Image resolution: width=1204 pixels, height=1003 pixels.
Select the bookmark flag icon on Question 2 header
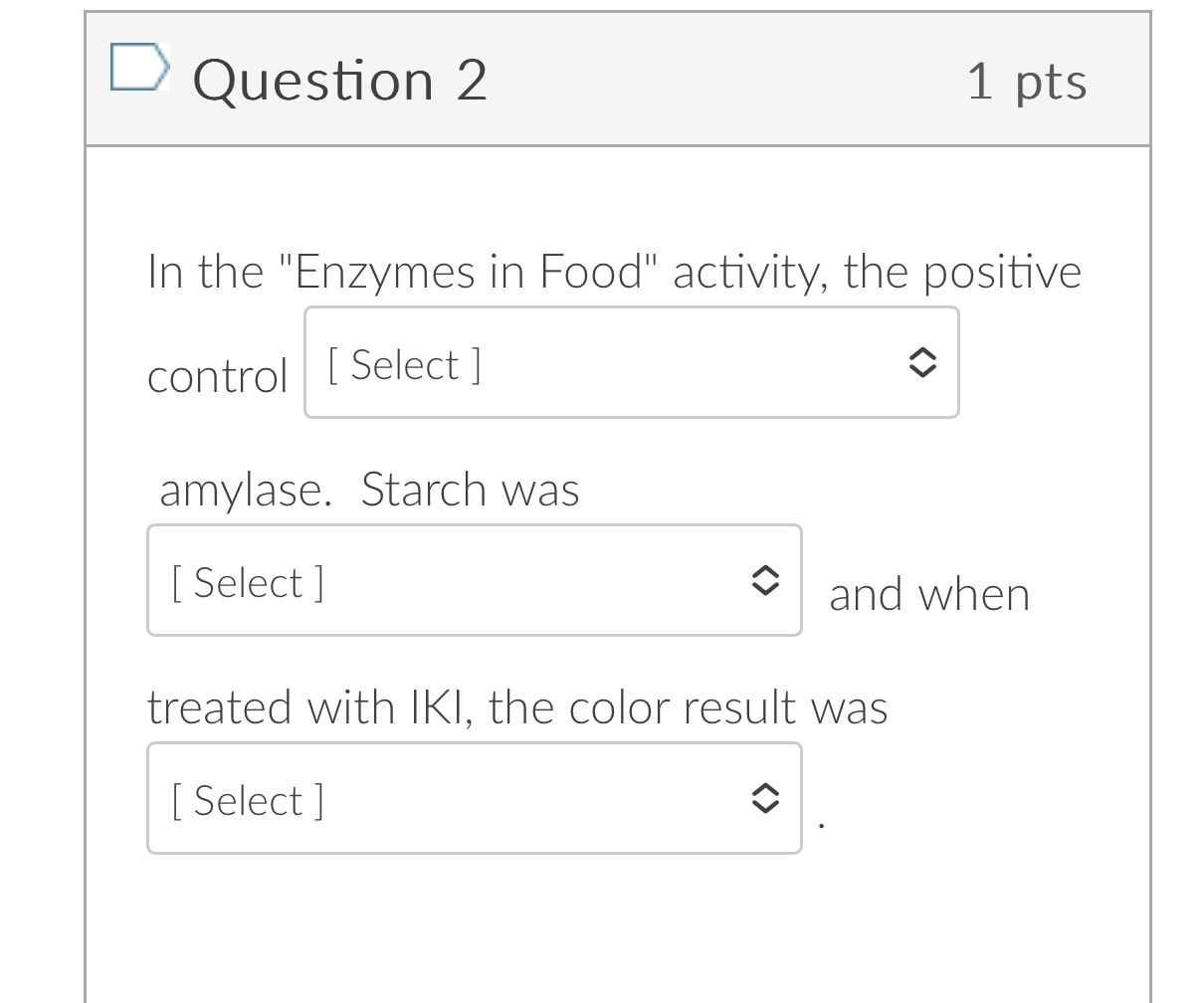point(139,68)
